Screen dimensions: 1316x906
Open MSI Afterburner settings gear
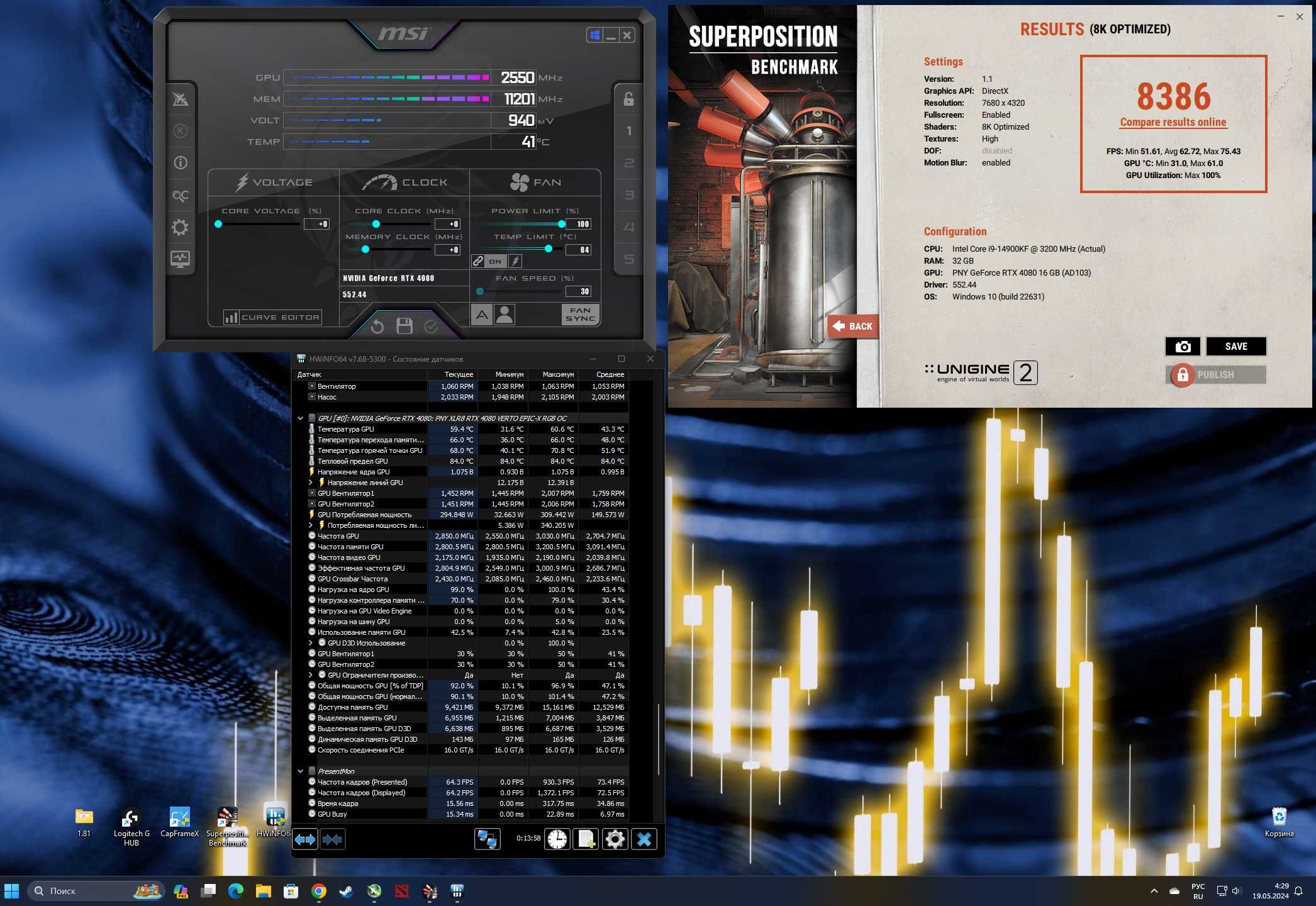click(x=181, y=227)
